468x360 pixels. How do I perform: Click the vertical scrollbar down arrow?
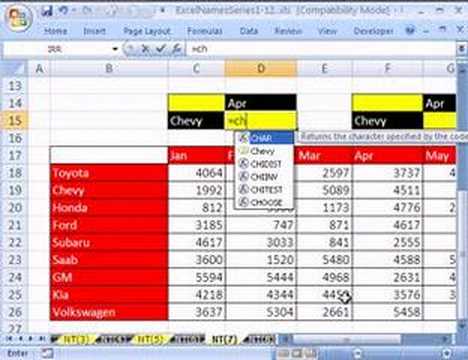pos(462,327)
